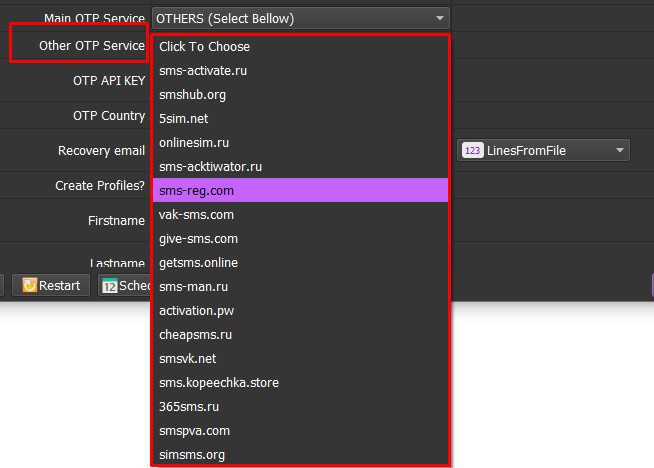Click the 'Main OTP Service' label
The height and width of the screenshot is (468, 654).
[x=94, y=18]
